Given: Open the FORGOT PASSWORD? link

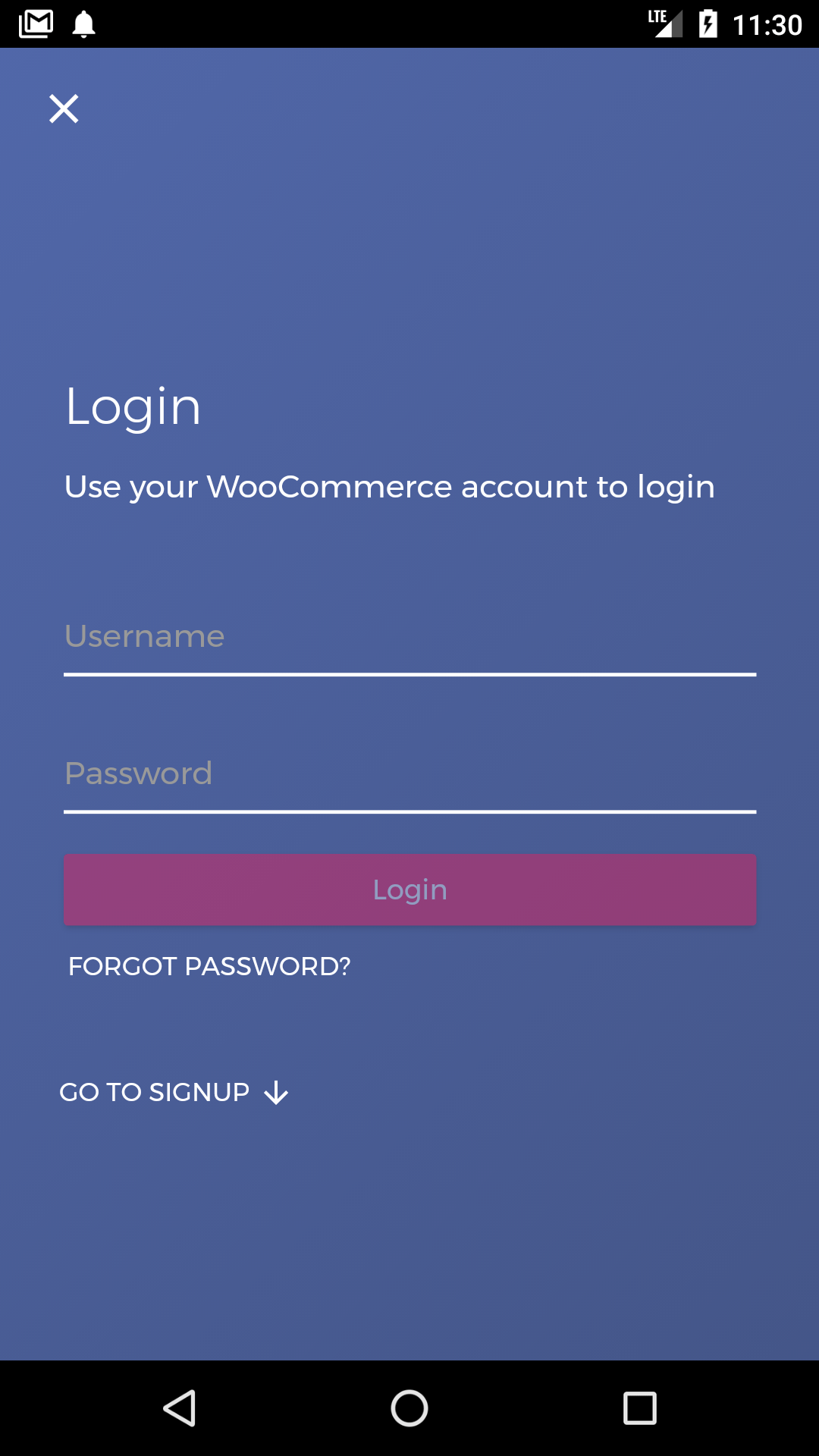Looking at the screenshot, I should 209,966.
